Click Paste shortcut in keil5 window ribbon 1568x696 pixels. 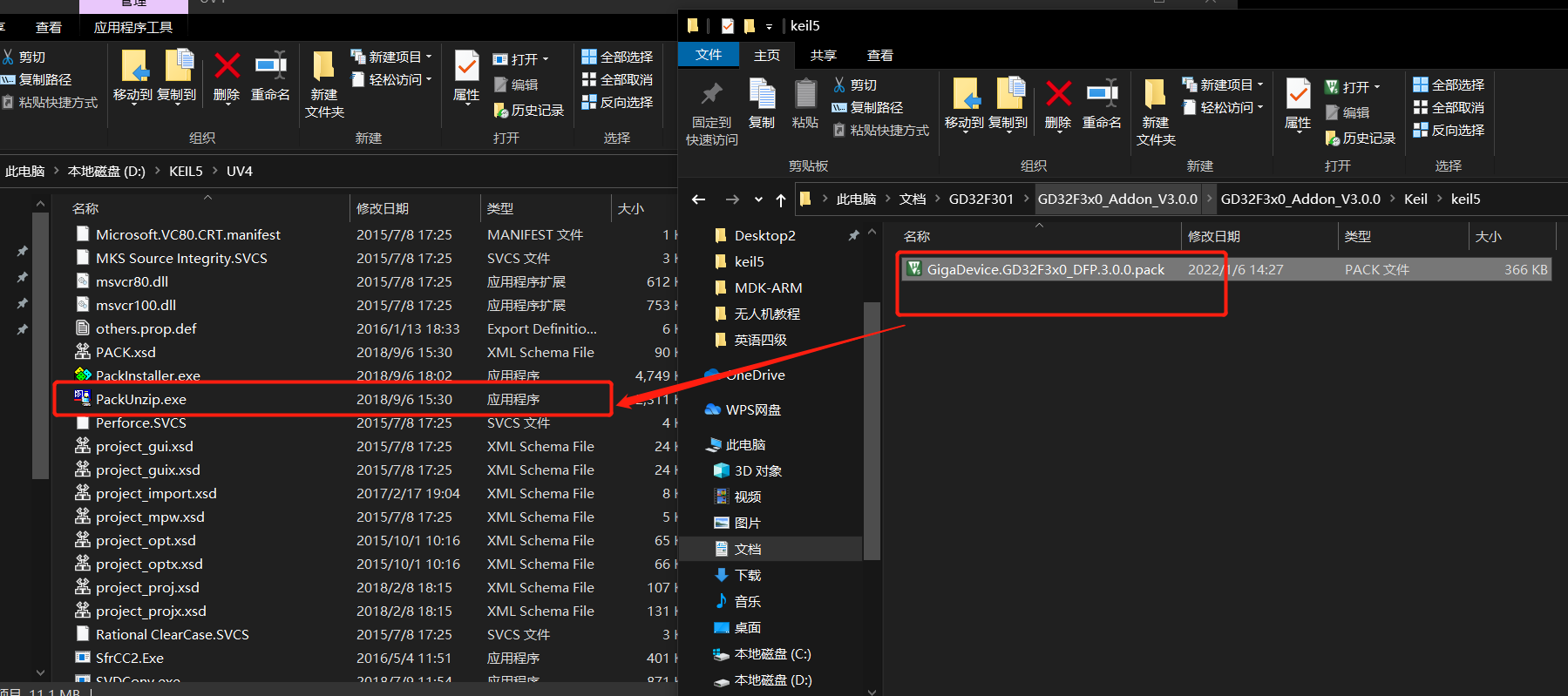pos(880,130)
